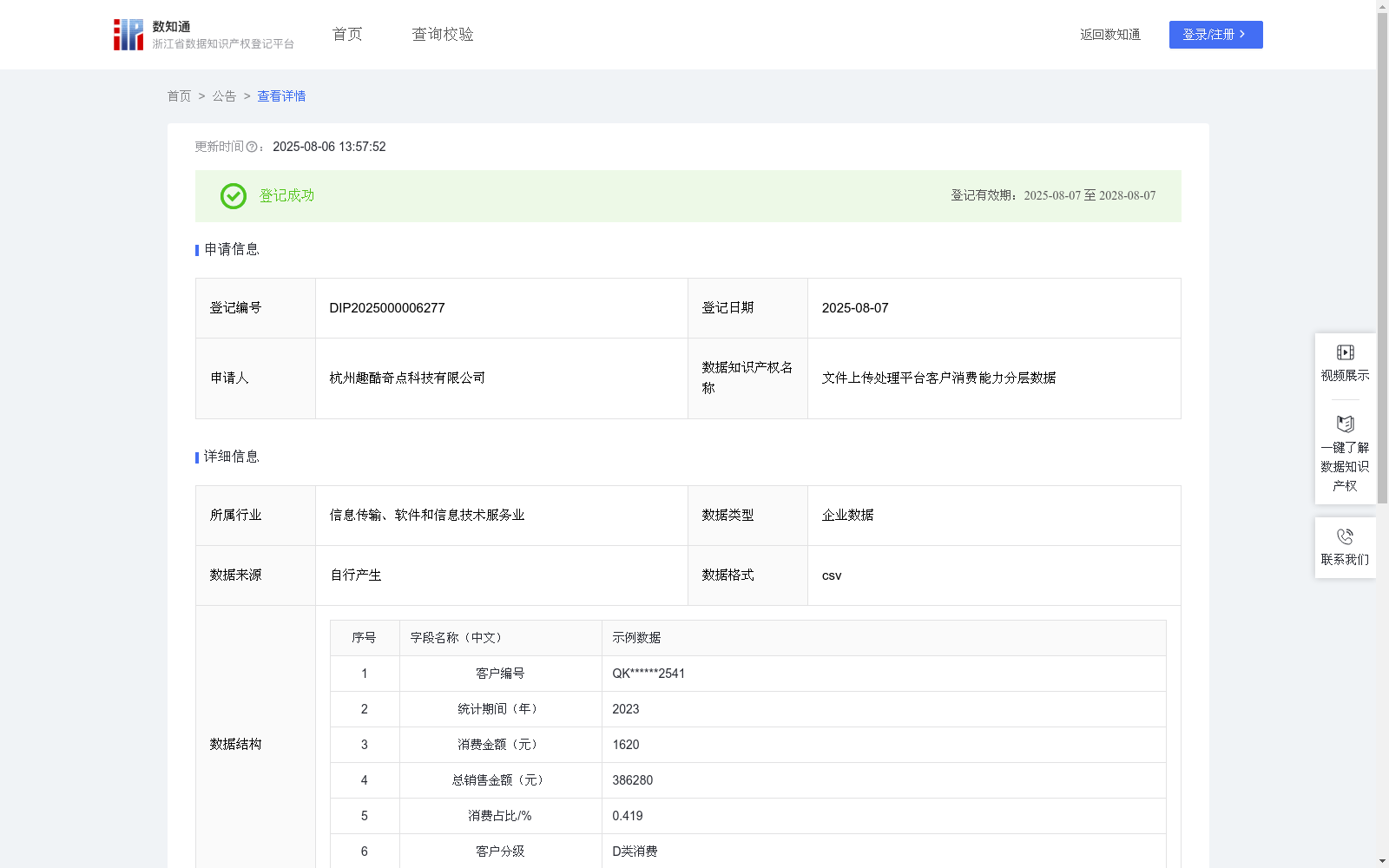Screen dimensions: 1389x868
Task: Go to 公告 in the breadcrumb
Action: 224,96
